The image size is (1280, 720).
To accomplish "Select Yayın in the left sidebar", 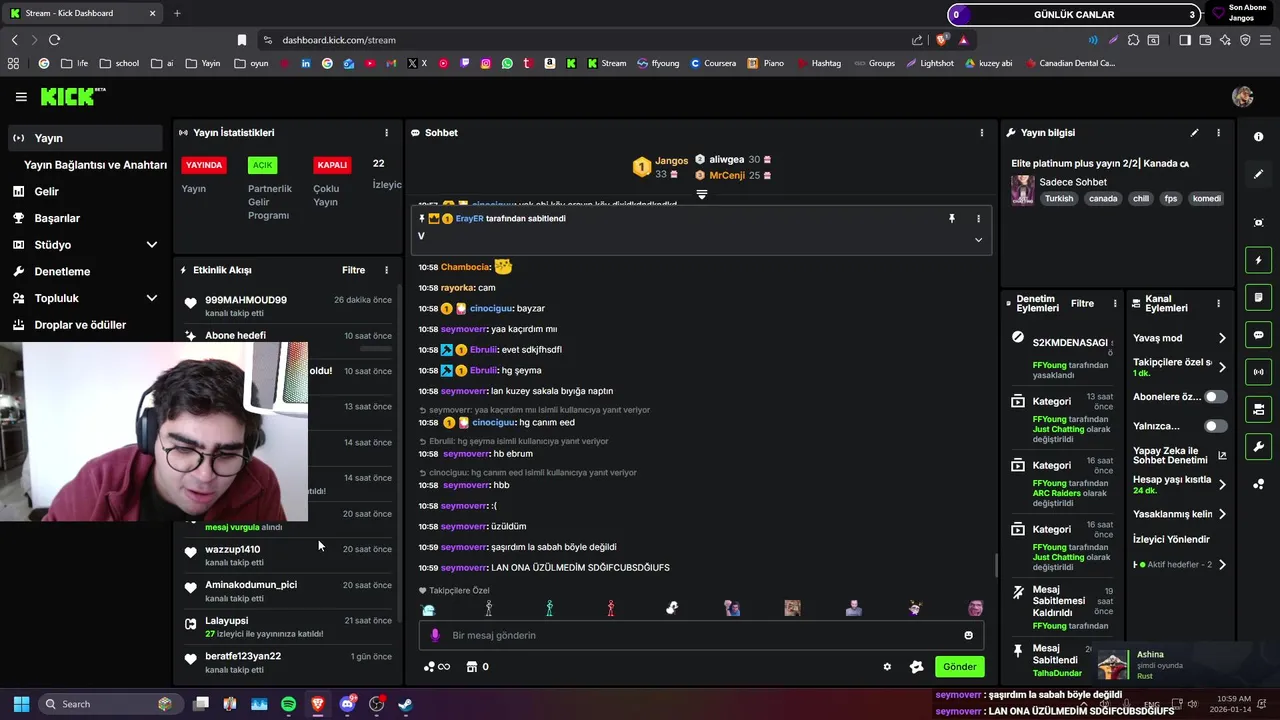I will point(84,138).
